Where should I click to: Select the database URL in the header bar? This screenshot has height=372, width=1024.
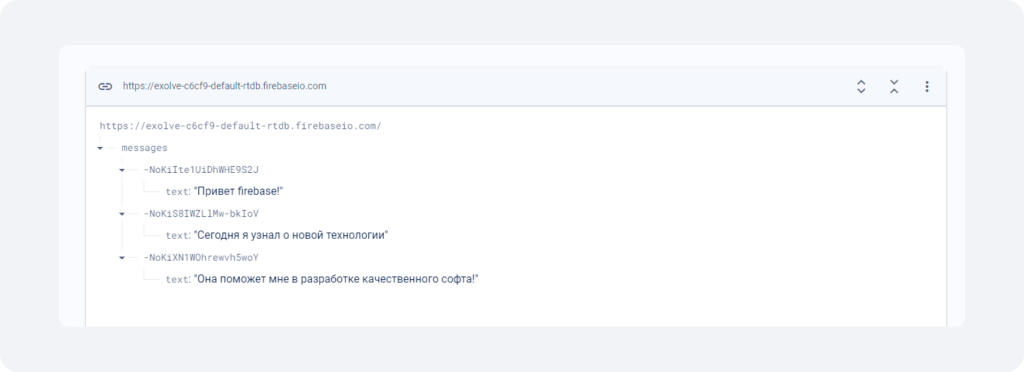click(225, 86)
